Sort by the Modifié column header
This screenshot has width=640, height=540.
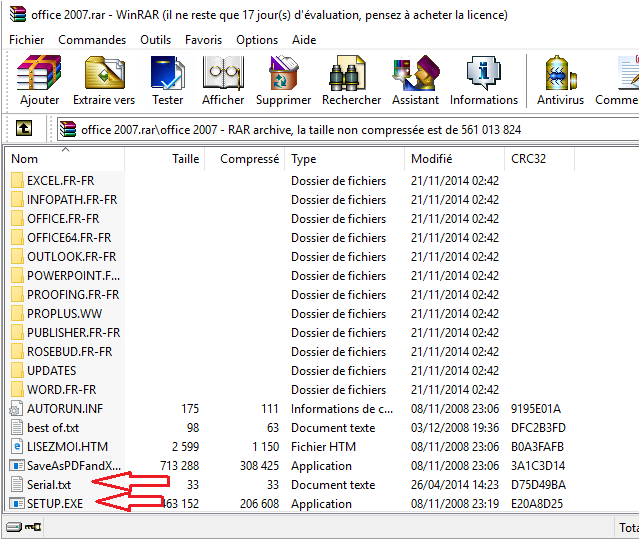point(455,159)
